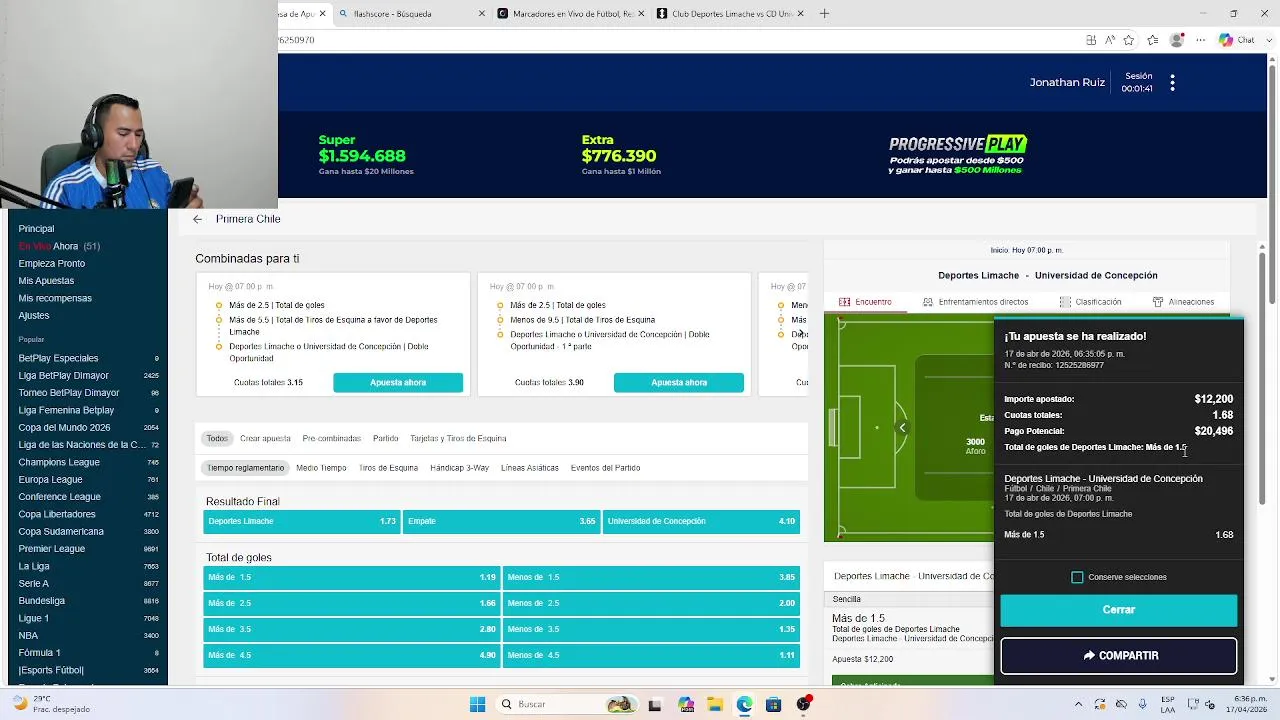Viewport: 1280px width, 720px height.
Task: Click the weather widget in the taskbar
Action: [x=50, y=704]
